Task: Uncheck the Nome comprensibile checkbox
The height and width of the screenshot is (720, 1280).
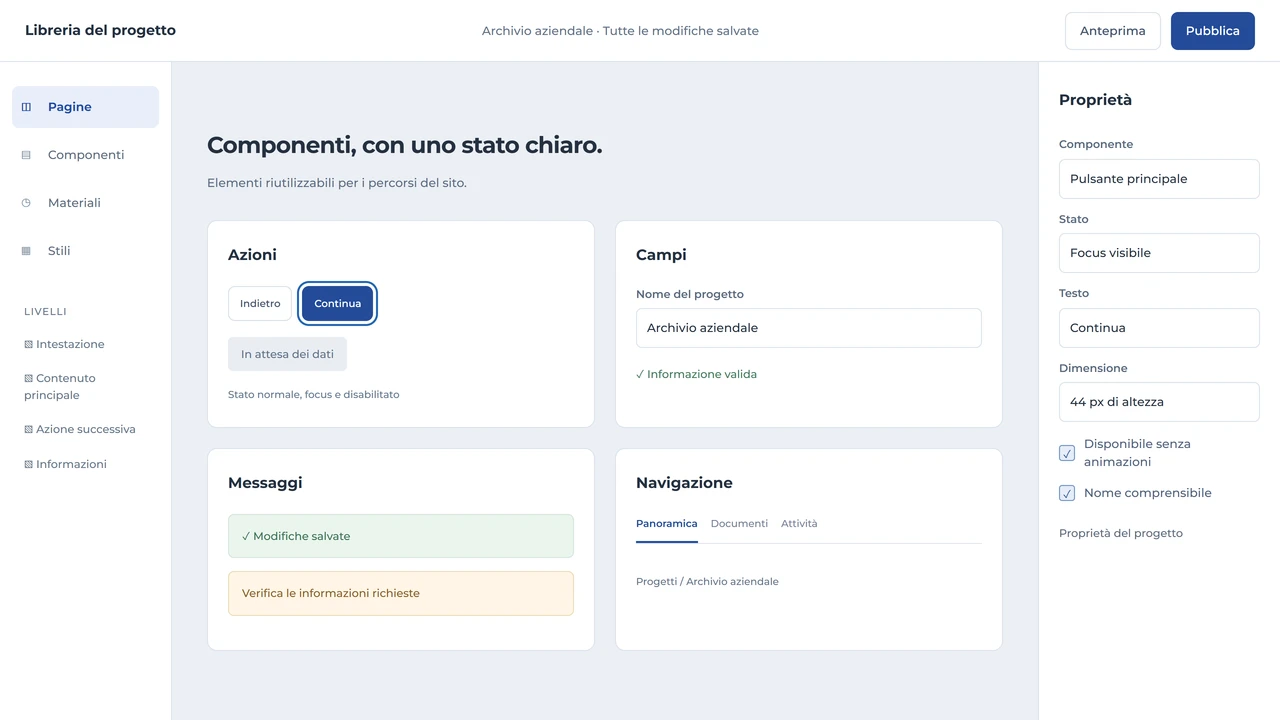Action: click(1067, 493)
